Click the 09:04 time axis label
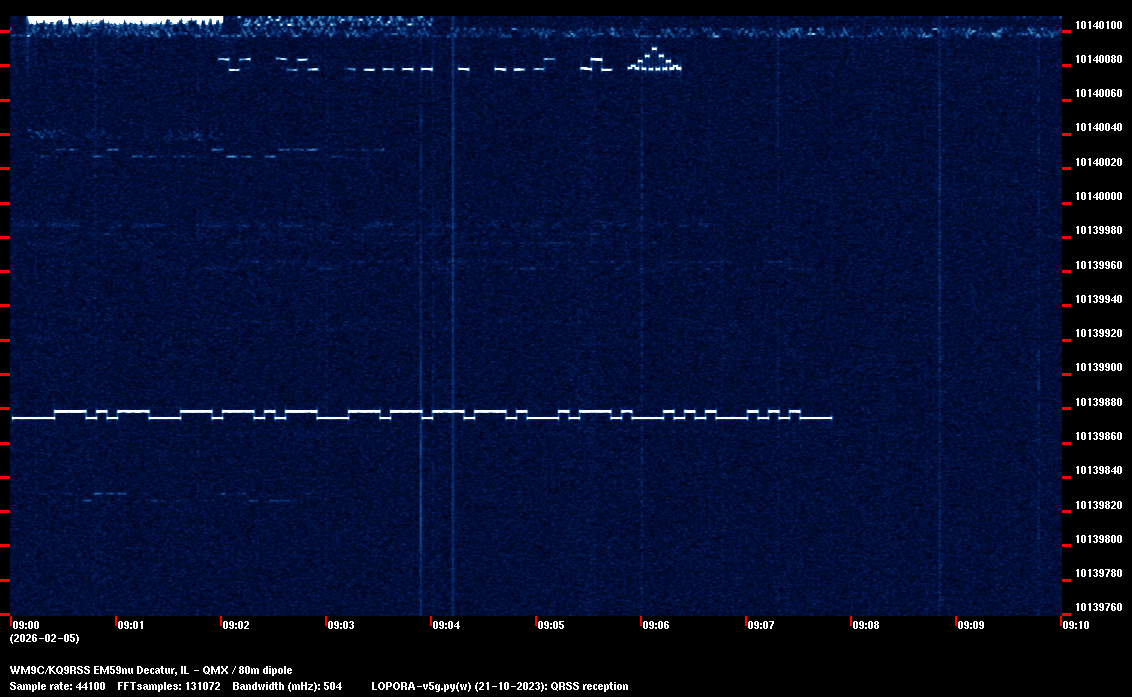Screen dimensions: 1132x697 [x=446, y=625]
